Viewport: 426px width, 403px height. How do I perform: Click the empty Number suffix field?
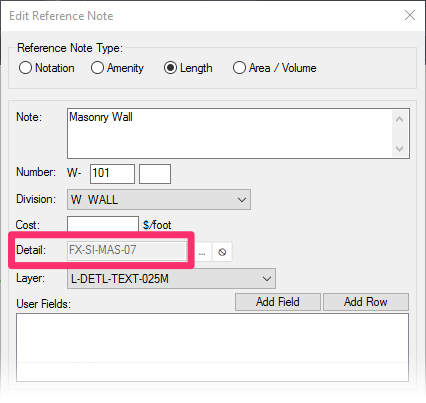point(155,174)
